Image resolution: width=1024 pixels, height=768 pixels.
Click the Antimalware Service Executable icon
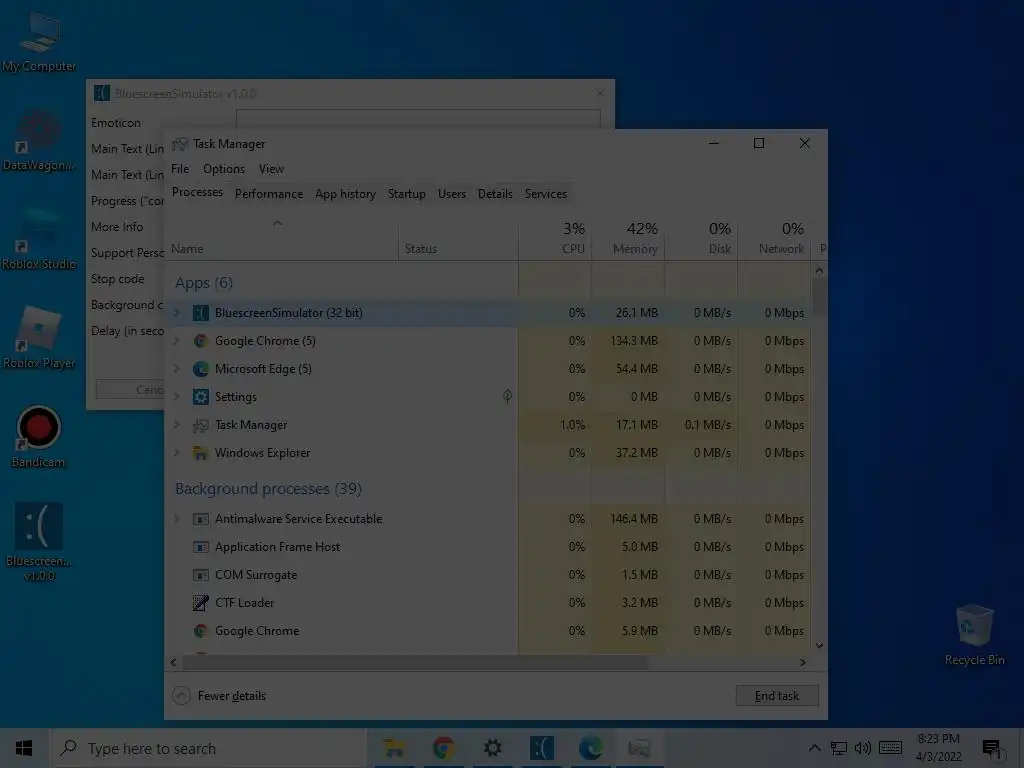click(200, 519)
